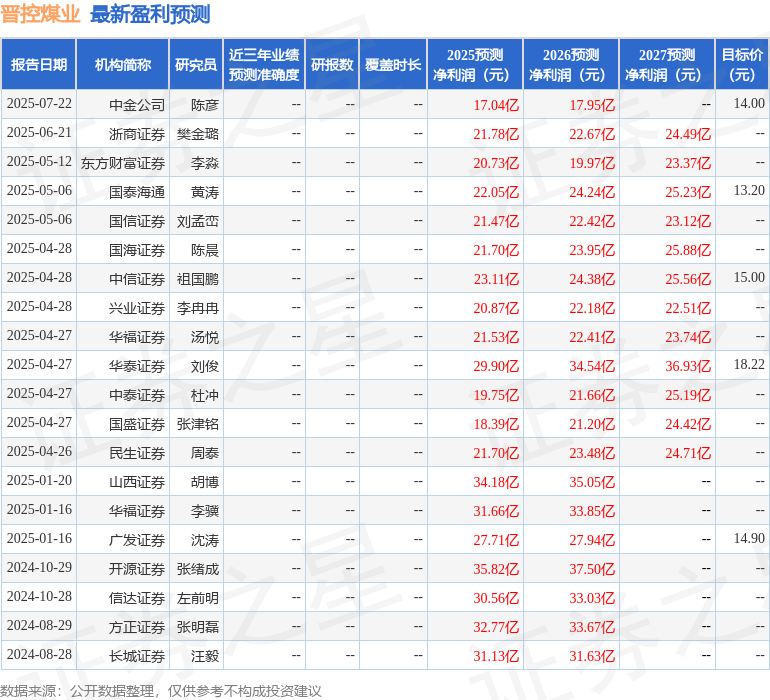This screenshot has width=770, height=700.
Task: Click target price 13.20
Action: click(x=749, y=190)
